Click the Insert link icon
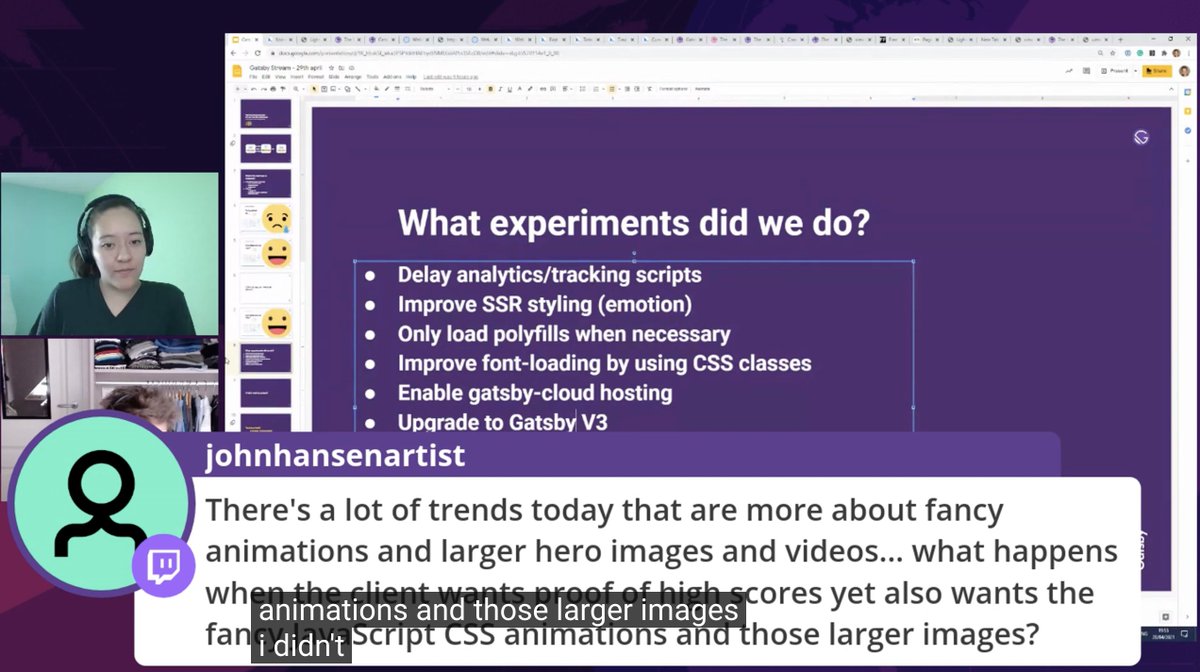The image size is (1200, 672). (543, 89)
